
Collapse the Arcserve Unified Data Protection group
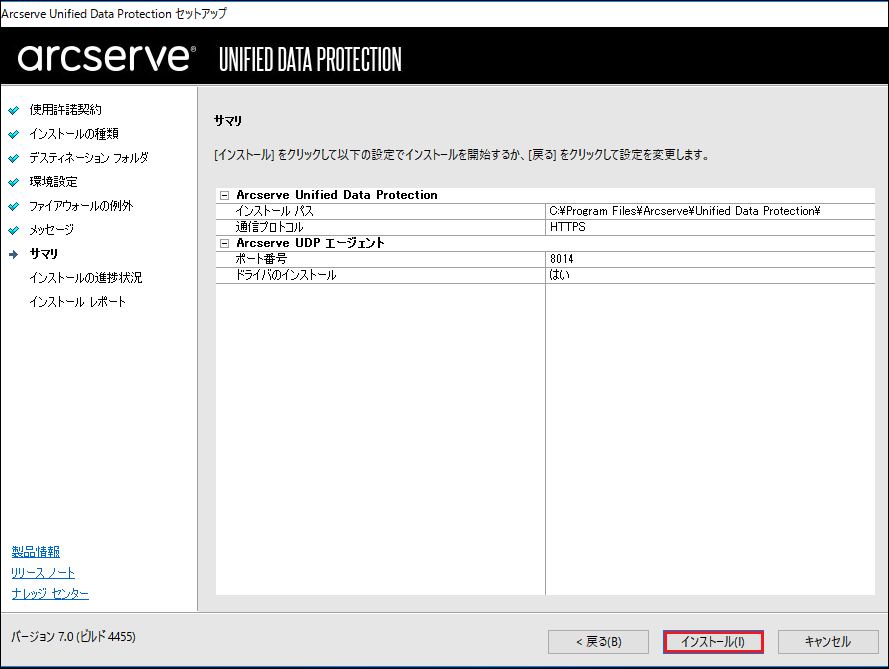tap(225, 195)
